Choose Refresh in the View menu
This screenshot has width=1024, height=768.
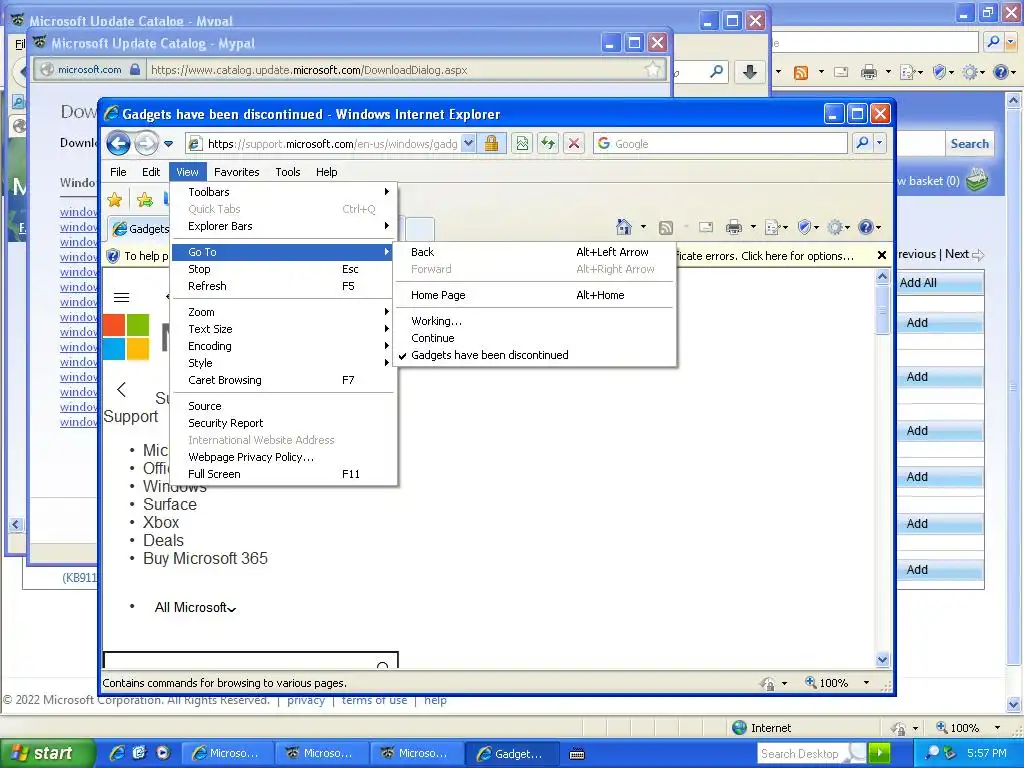(x=283, y=286)
